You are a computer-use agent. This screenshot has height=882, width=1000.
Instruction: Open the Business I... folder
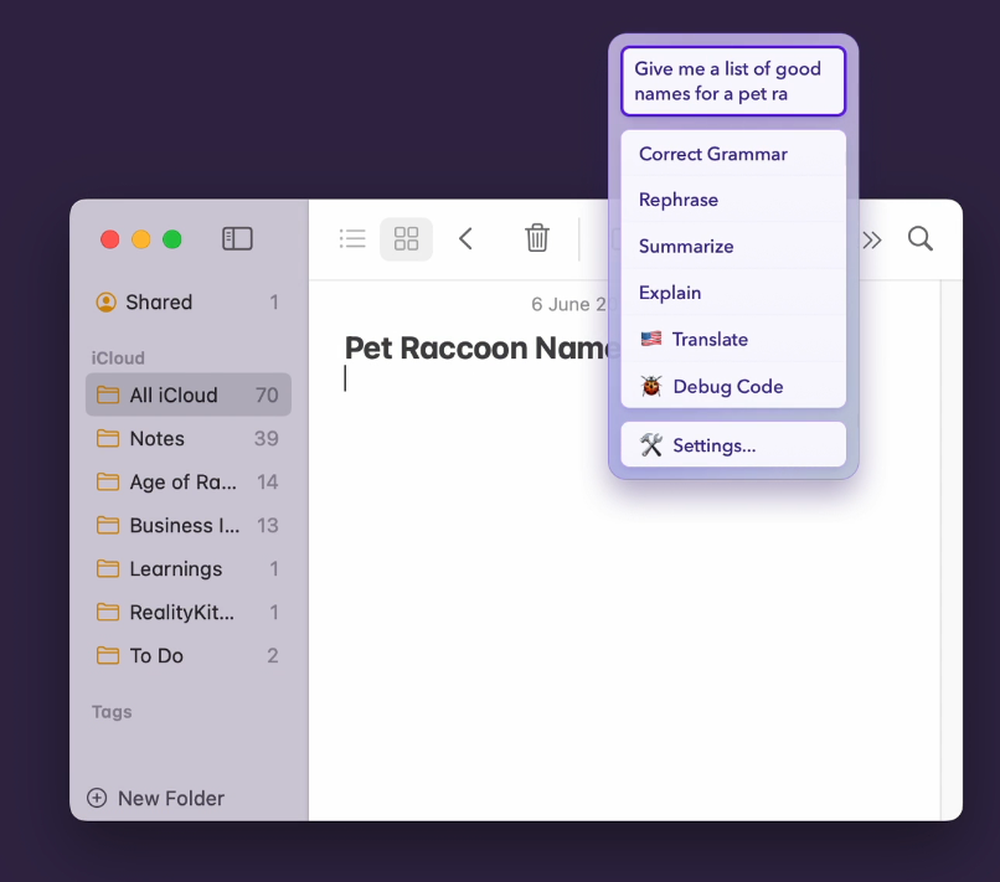pyautogui.click(x=188, y=526)
